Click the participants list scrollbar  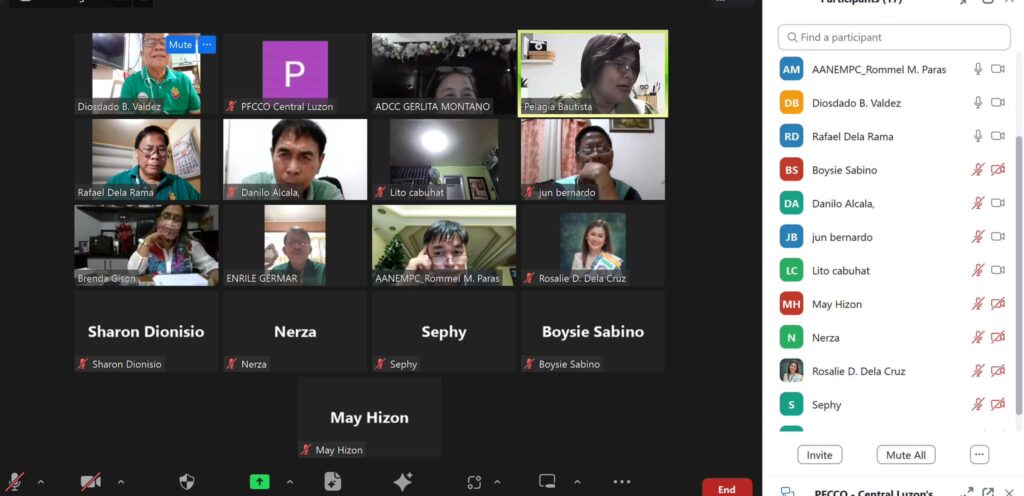(1018, 274)
